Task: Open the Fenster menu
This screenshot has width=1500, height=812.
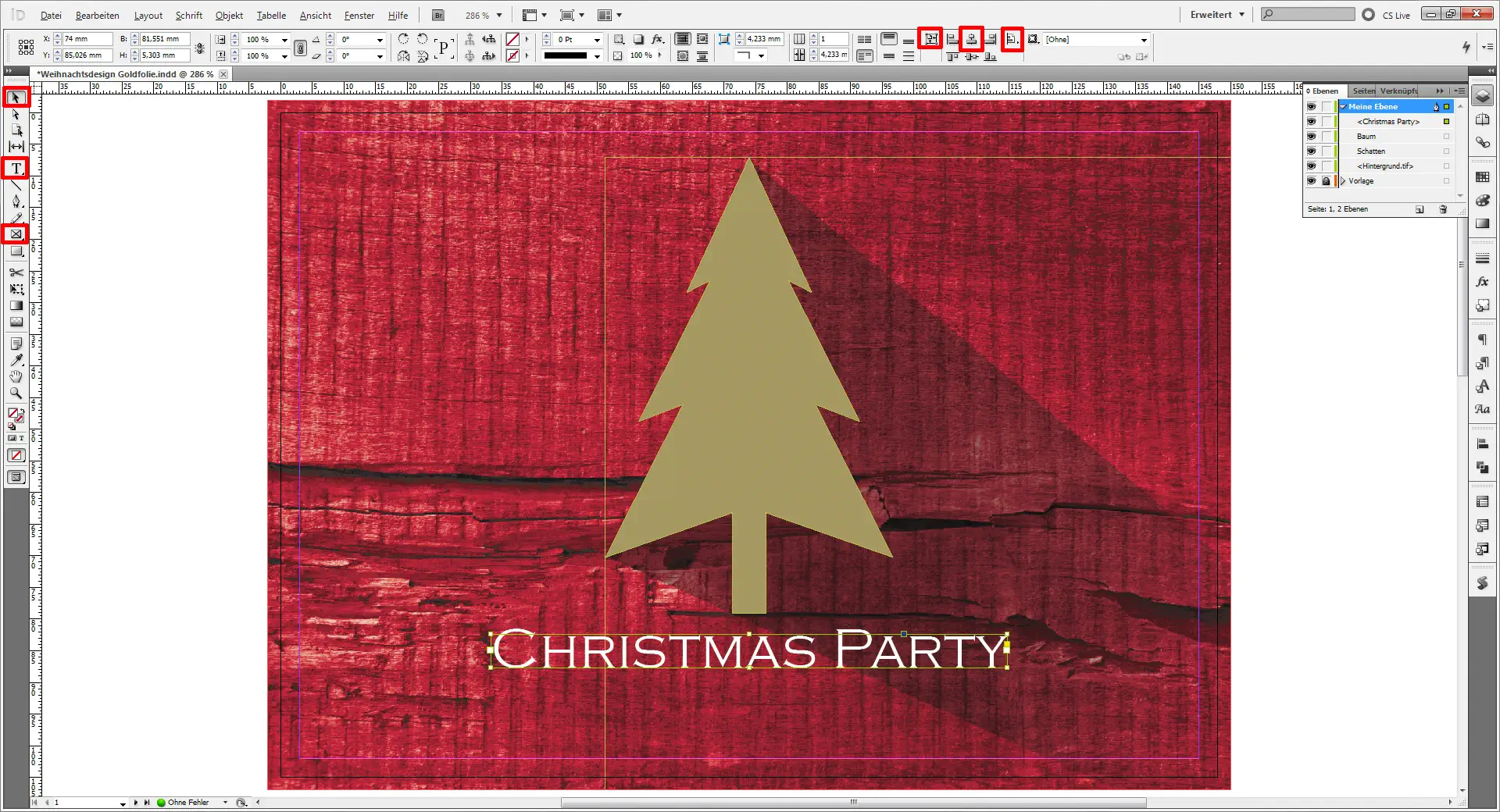Action: tap(359, 15)
